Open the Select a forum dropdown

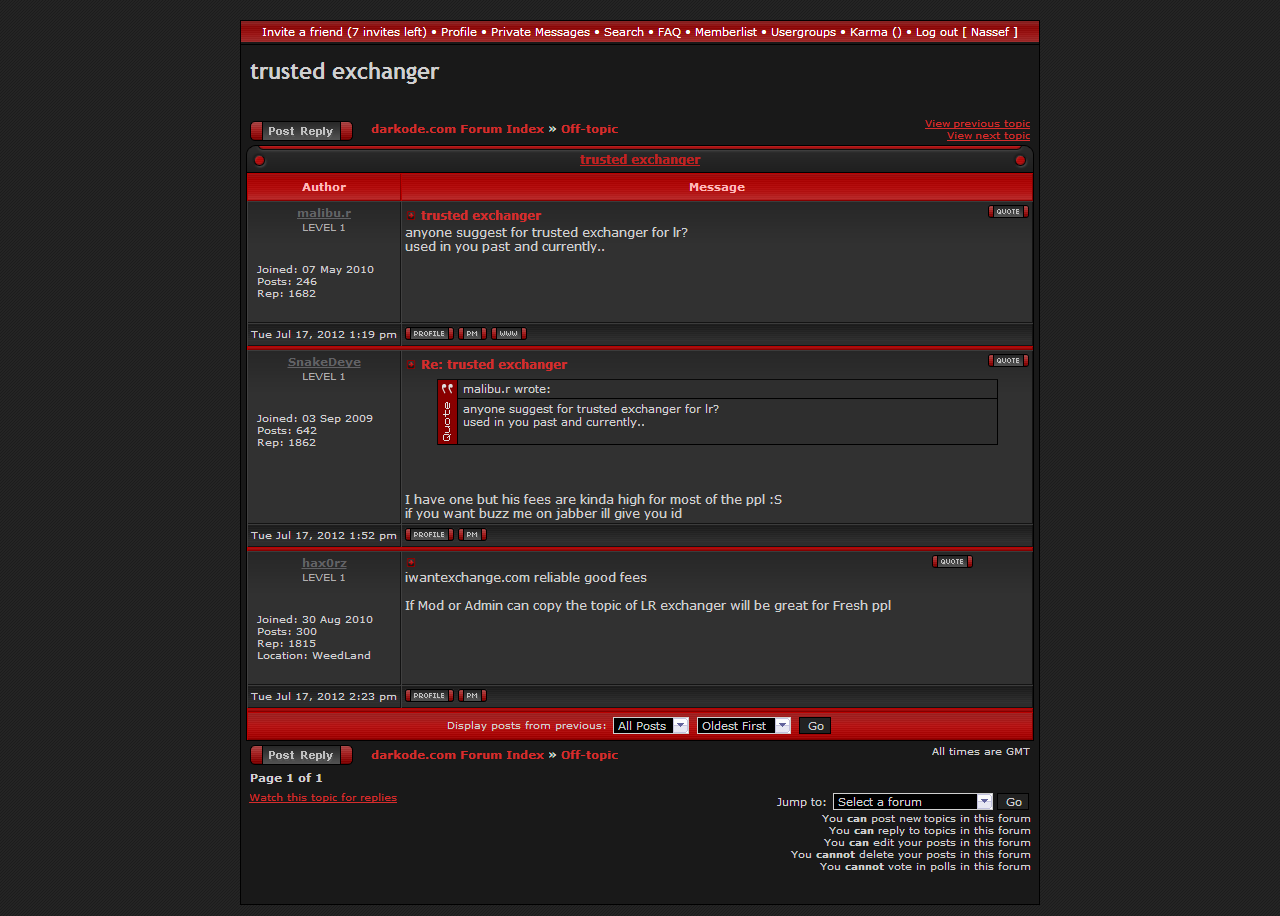point(912,802)
